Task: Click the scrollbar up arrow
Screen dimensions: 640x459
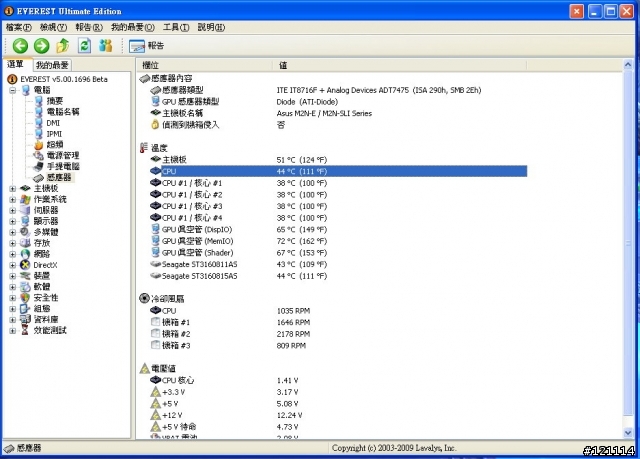Action: (x=628, y=64)
